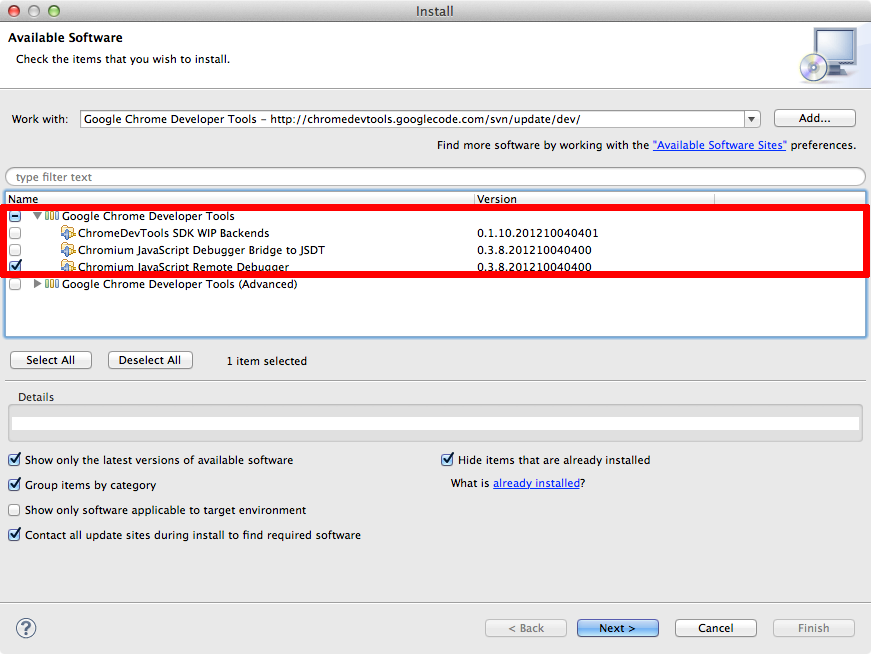Click the Details text area
The image size is (871, 654).
436,423
